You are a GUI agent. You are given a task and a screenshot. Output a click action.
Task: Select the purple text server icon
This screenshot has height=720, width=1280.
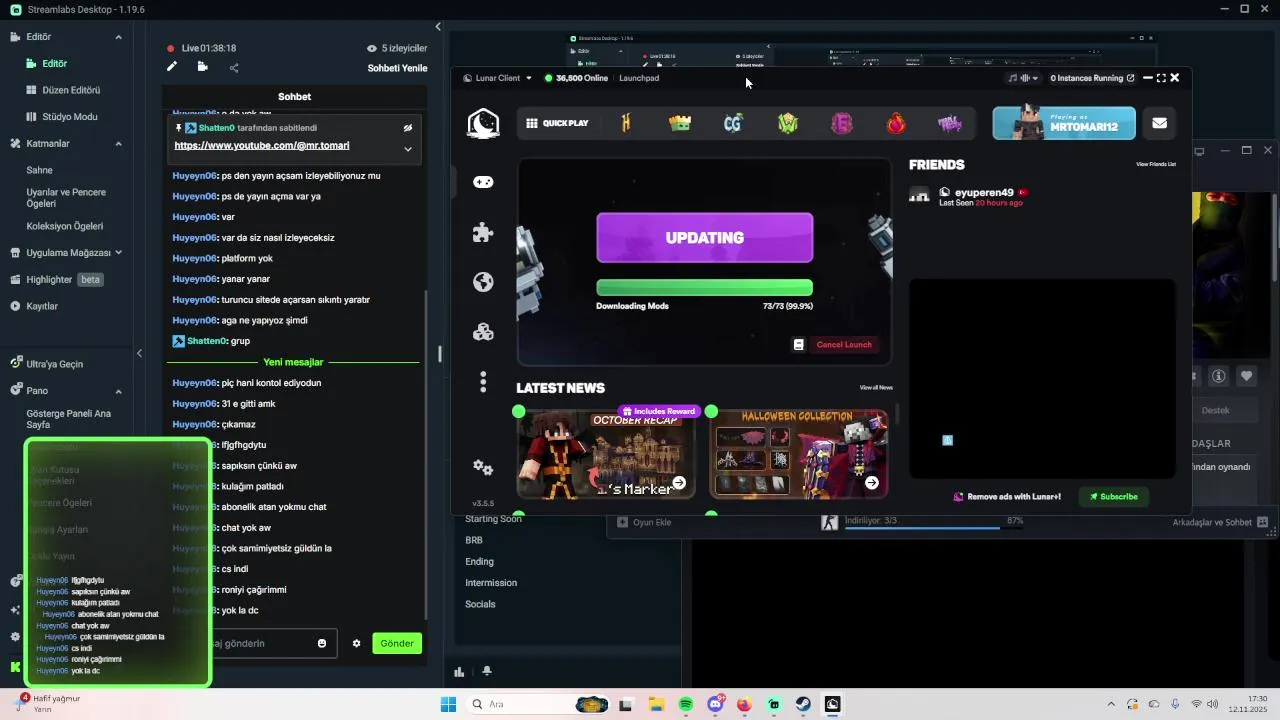[949, 123]
